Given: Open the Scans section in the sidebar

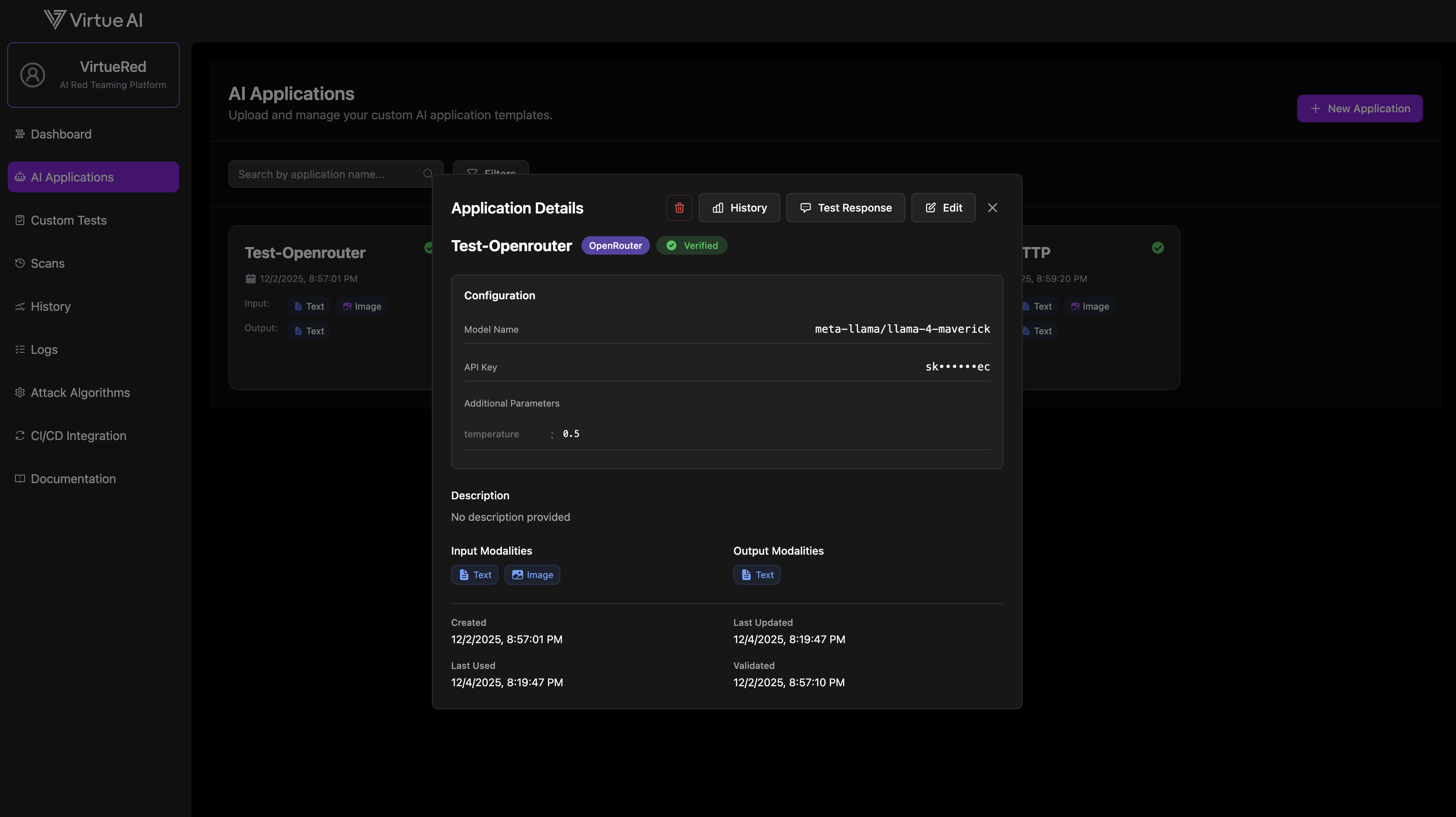Looking at the screenshot, I should tap(47, 263).
